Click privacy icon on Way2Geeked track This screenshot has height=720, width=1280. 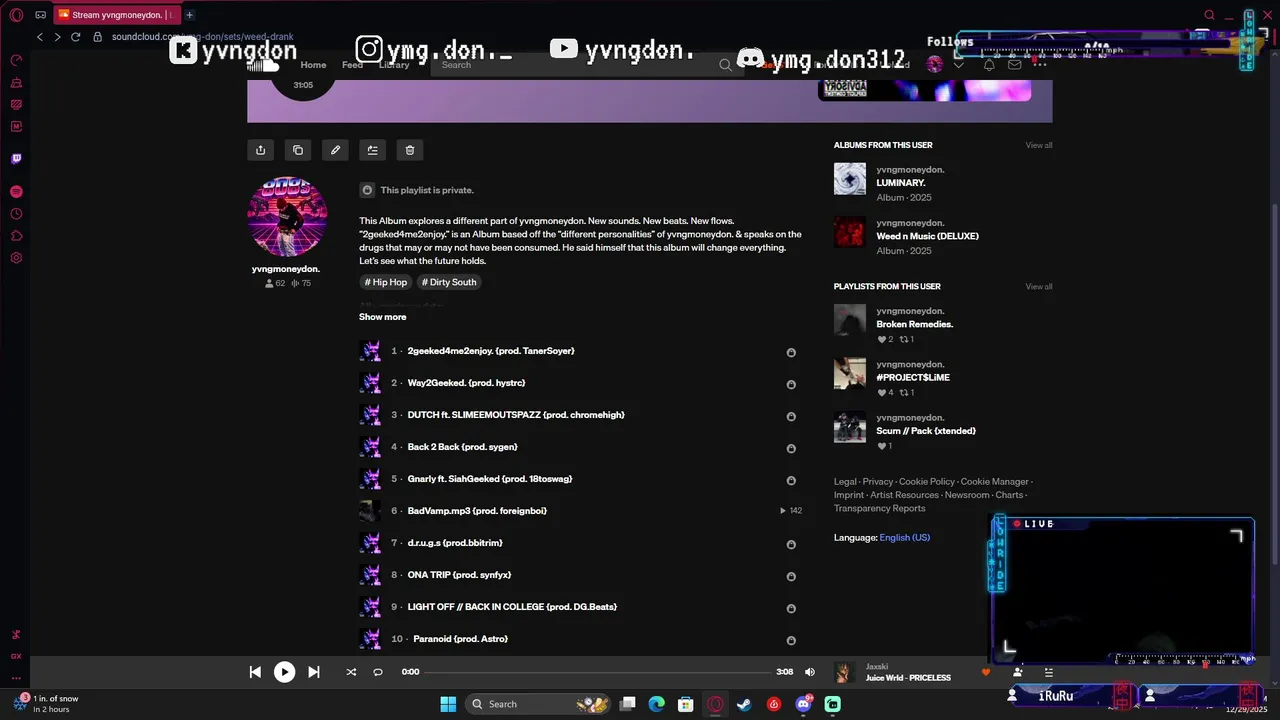[x=791, y=384]
